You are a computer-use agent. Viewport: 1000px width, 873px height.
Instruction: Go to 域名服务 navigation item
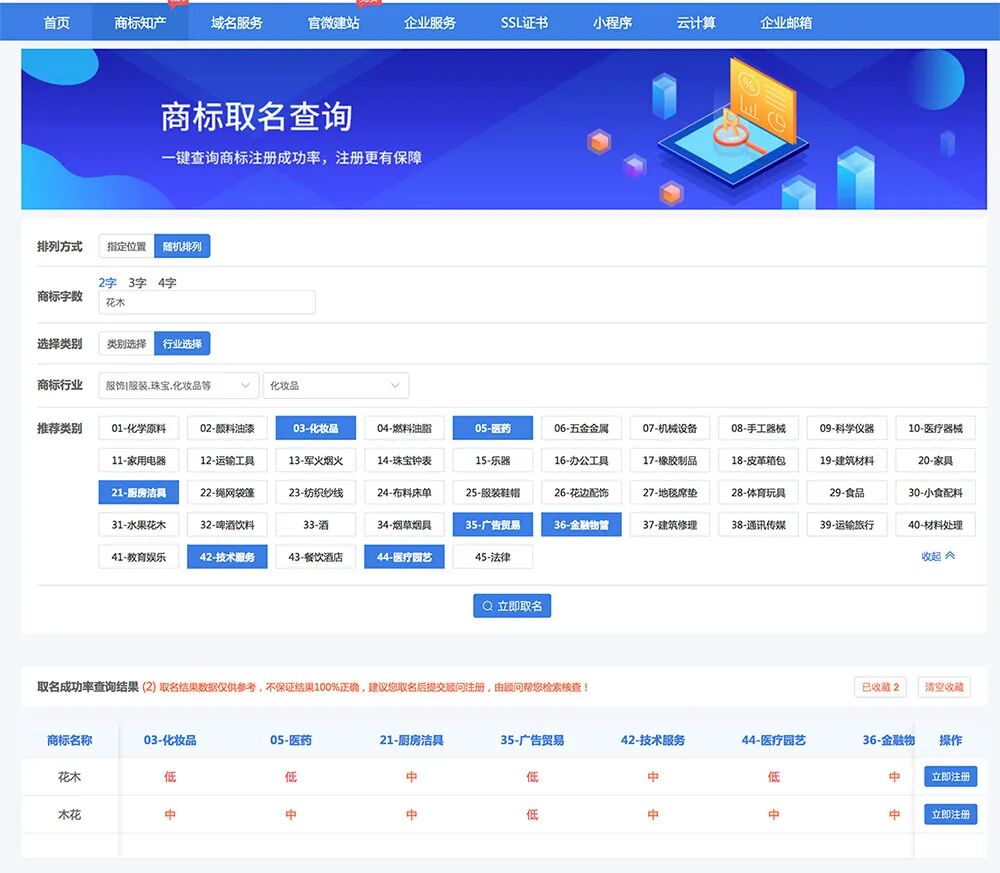point(237,23)
